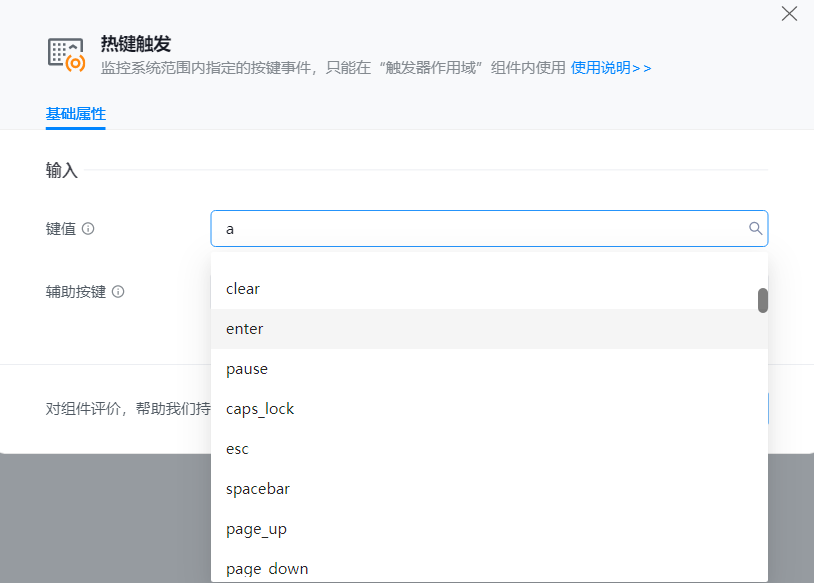Select 'clear' from the key dropdown
Screen dimensions: 814x583
point(243,289)
